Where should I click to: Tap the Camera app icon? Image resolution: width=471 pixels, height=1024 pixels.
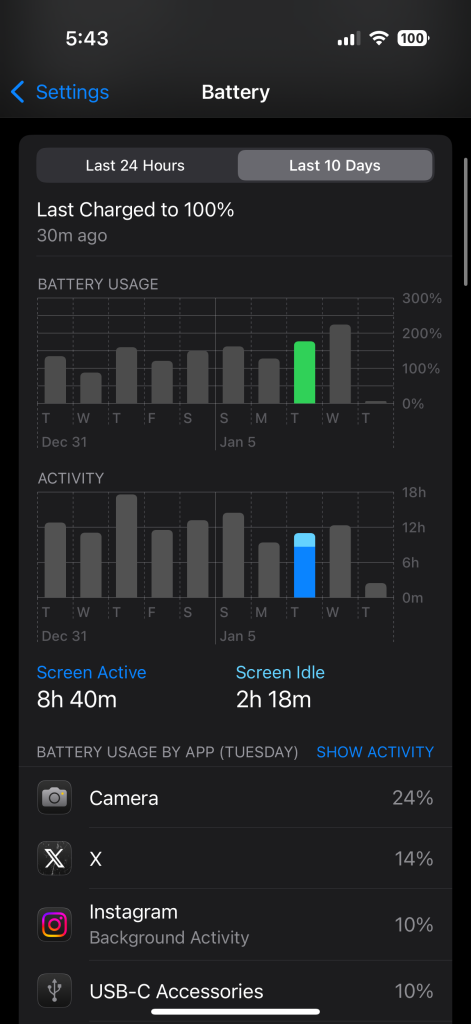pos(54,797)
